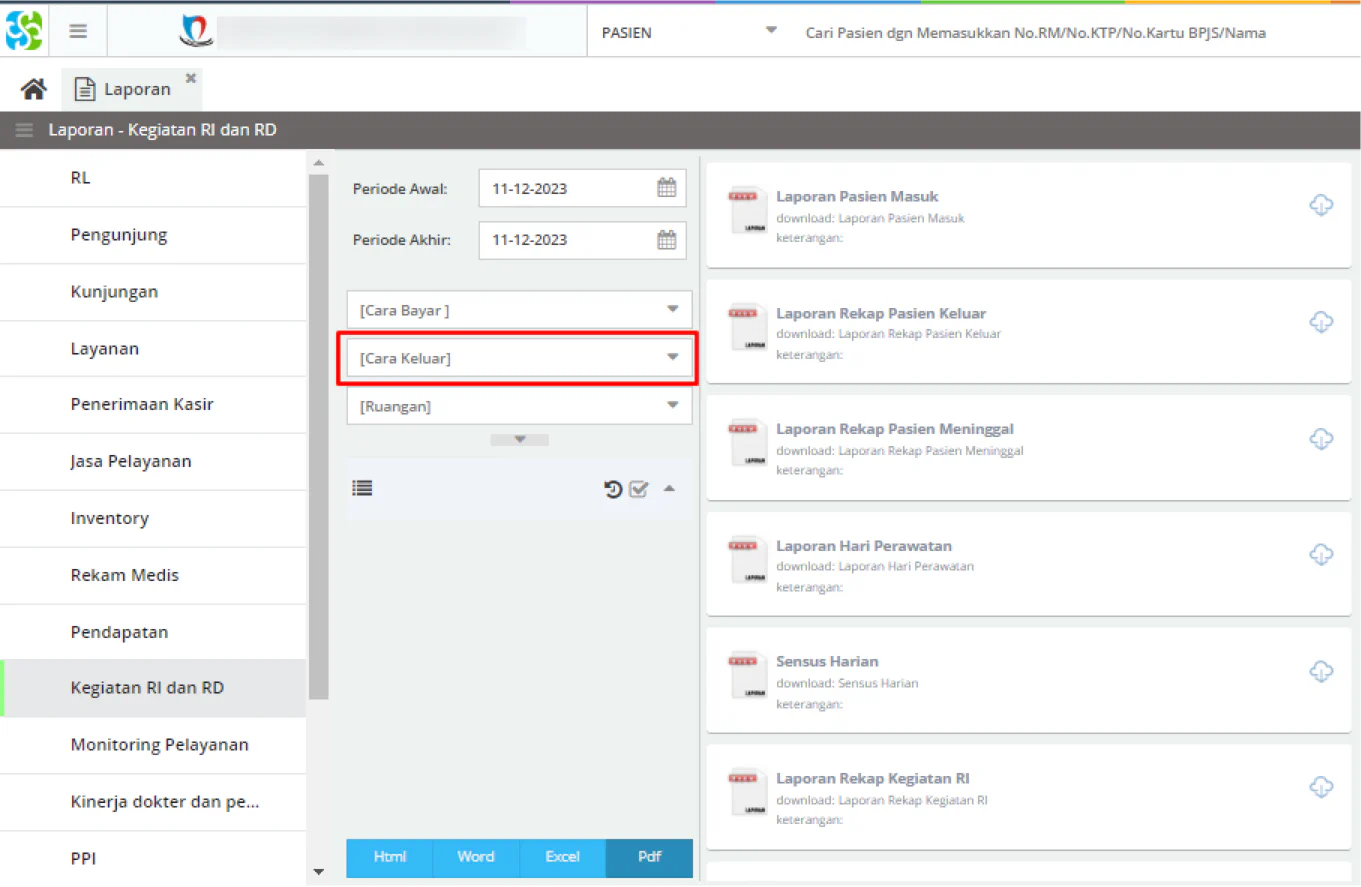Screen dimensions: 1361x887
Task: Click the Periode Akhir date field
Action: click(x=583, y=240)
